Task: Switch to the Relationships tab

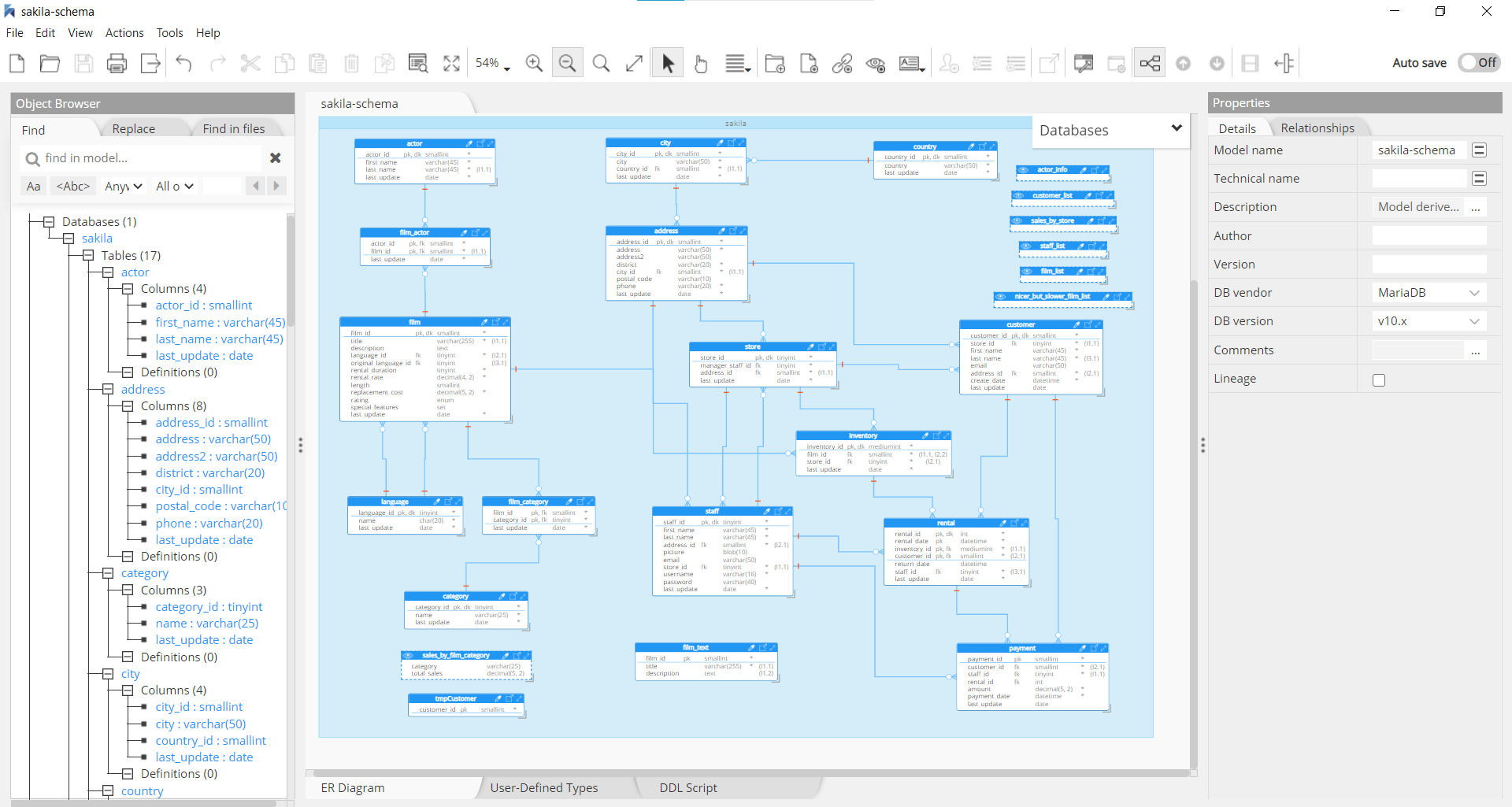Action: (x=1317, y=128)
